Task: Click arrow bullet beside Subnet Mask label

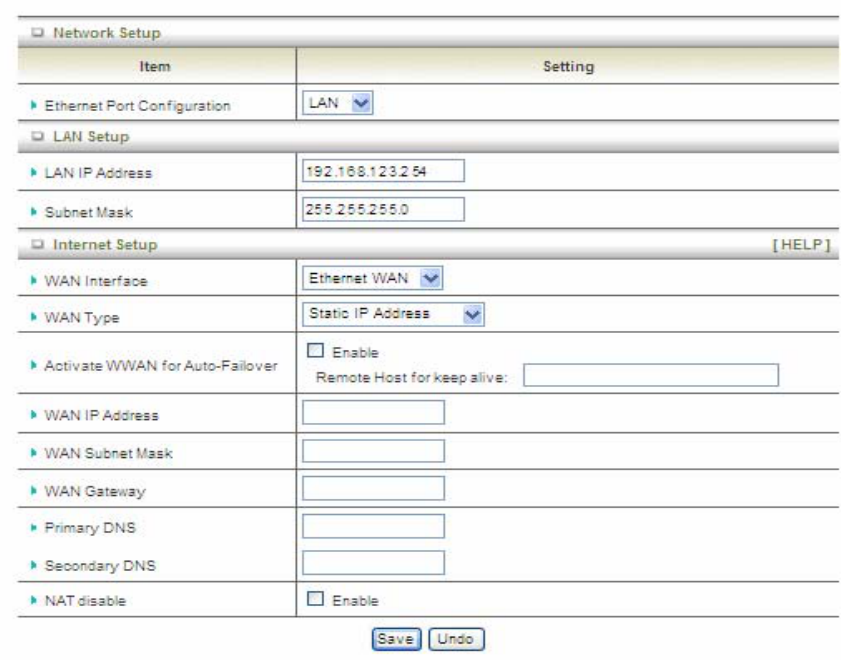Action: click(34, 212)
